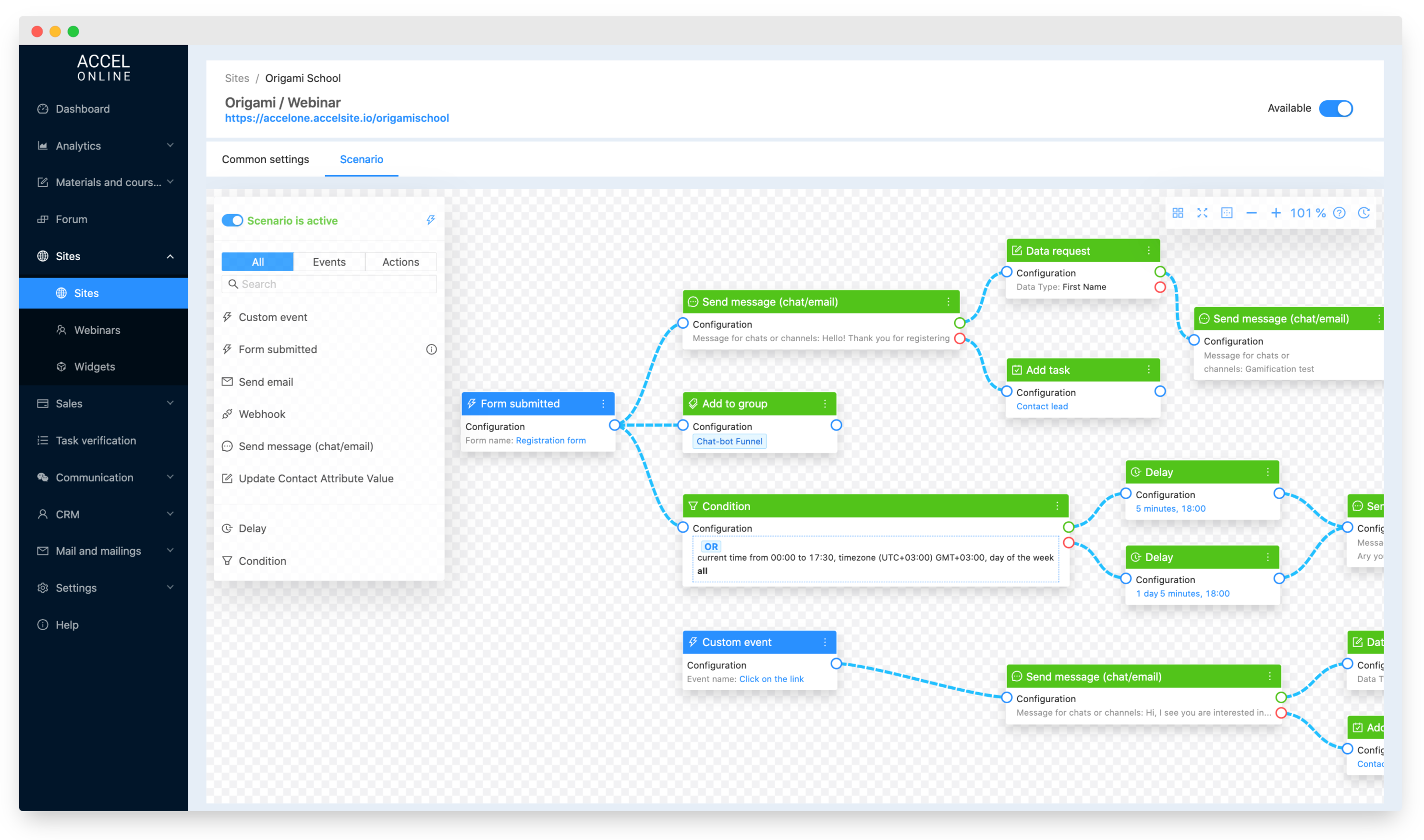Screen dimensions: 1424x840
Task: Click the grid layout icon in canvas toolbar
Action: pyautogui.click(x=1178, y=214)
